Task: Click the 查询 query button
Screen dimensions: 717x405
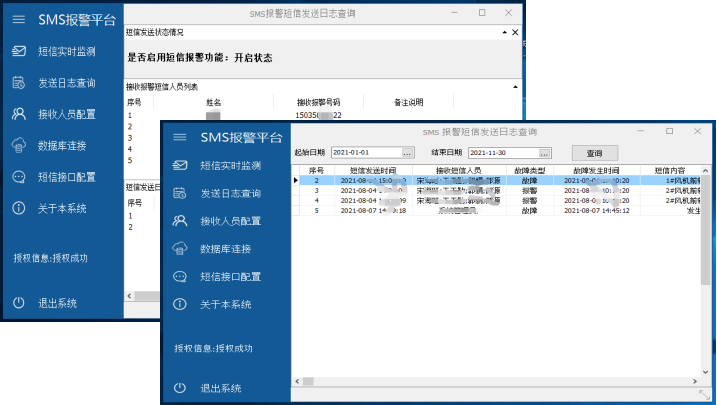Action: tap(594, 153)
